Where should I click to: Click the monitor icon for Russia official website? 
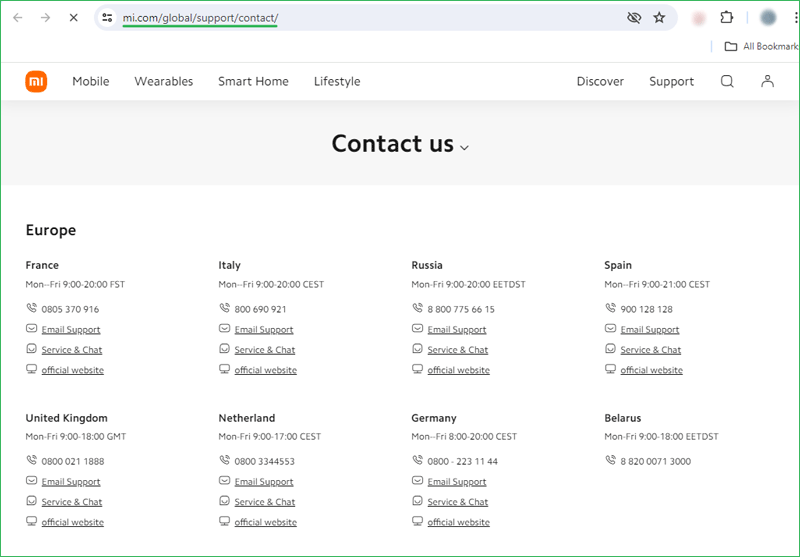[417, 369]
